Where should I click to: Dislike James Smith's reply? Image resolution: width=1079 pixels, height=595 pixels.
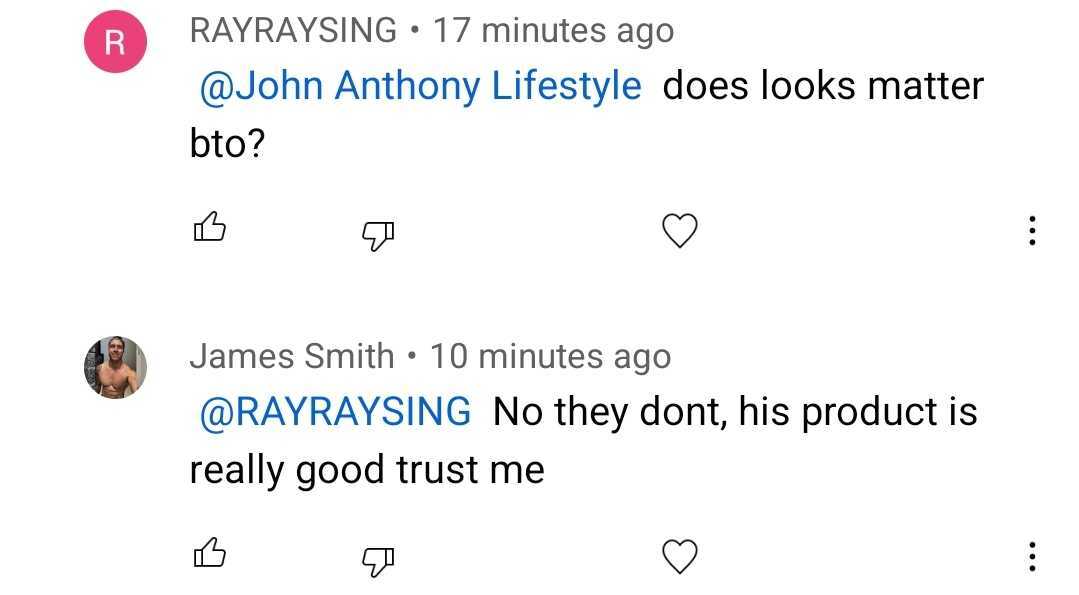[x=376, y=559]
